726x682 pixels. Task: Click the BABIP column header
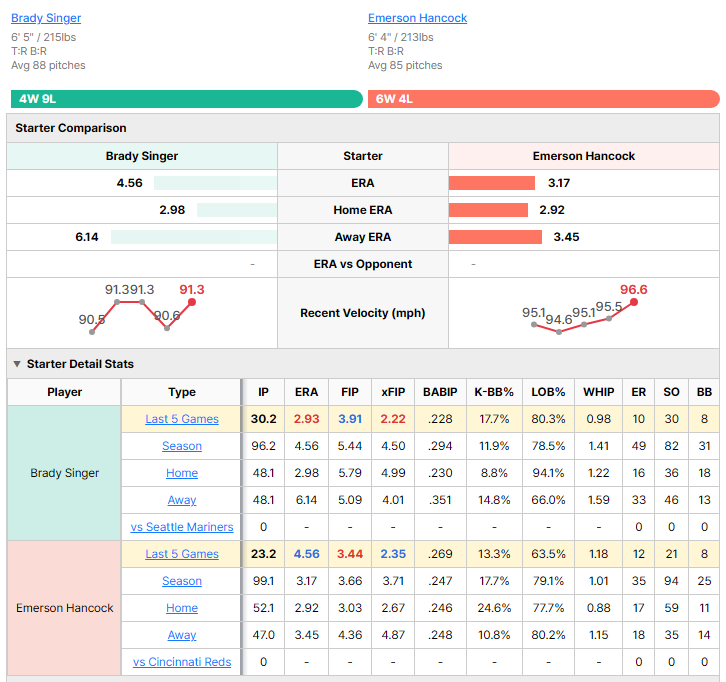[x=440, y=392]
